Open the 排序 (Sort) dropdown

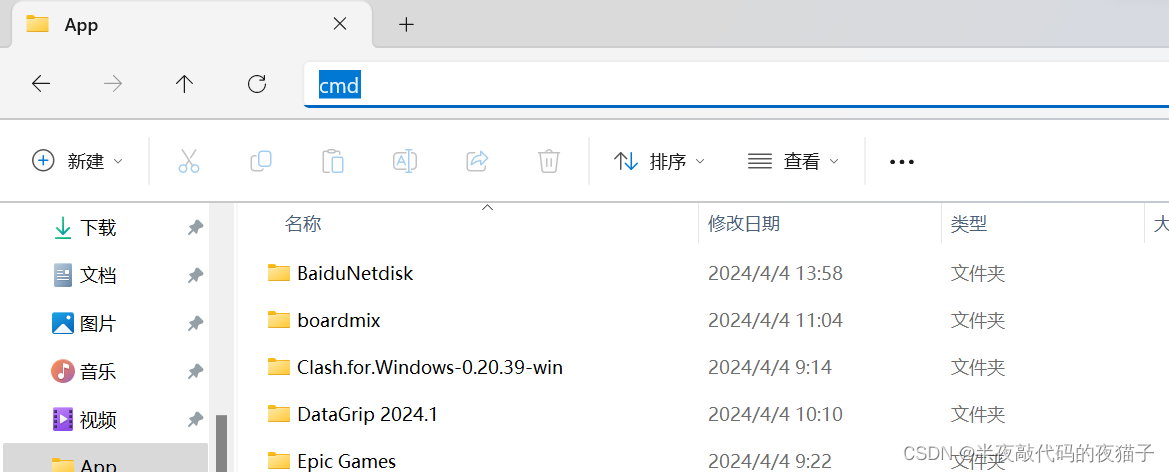click(659, 161)
